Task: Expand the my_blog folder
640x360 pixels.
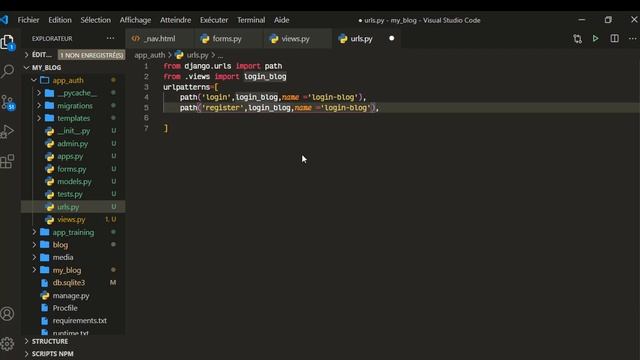Action: (x=34, y=270)
